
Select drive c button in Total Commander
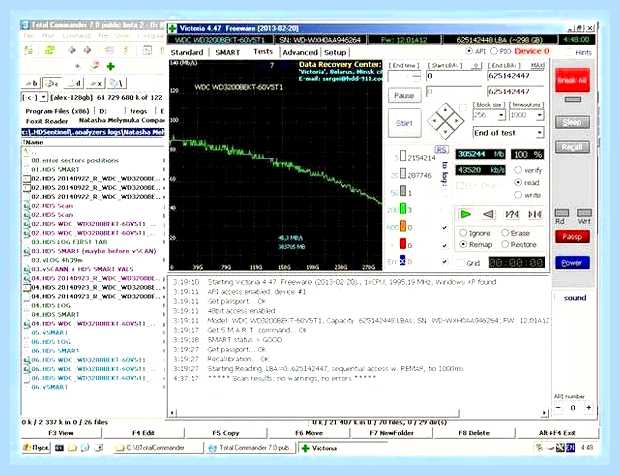point(52,83)
